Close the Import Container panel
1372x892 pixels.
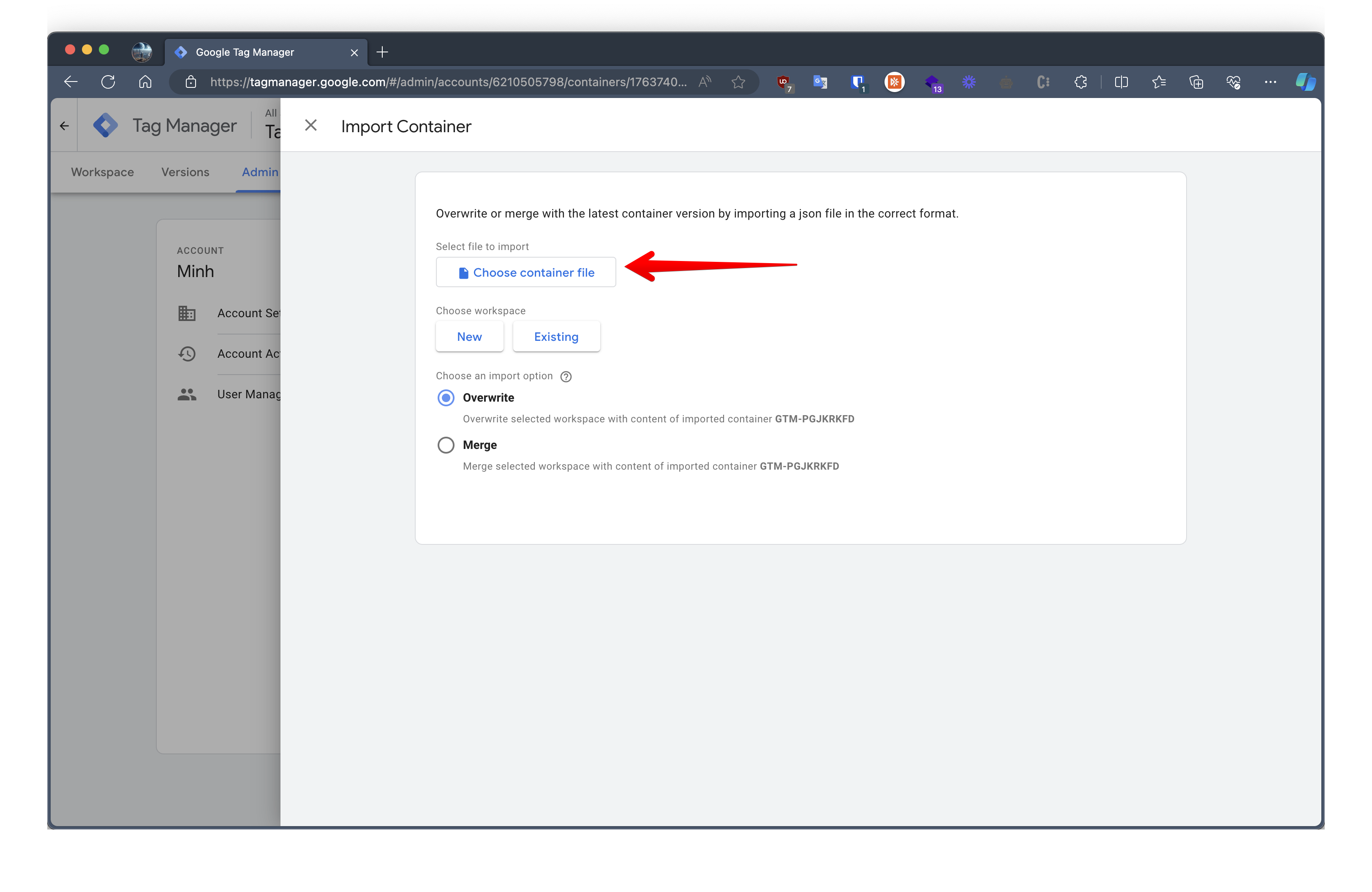click(x=311, y=125)
